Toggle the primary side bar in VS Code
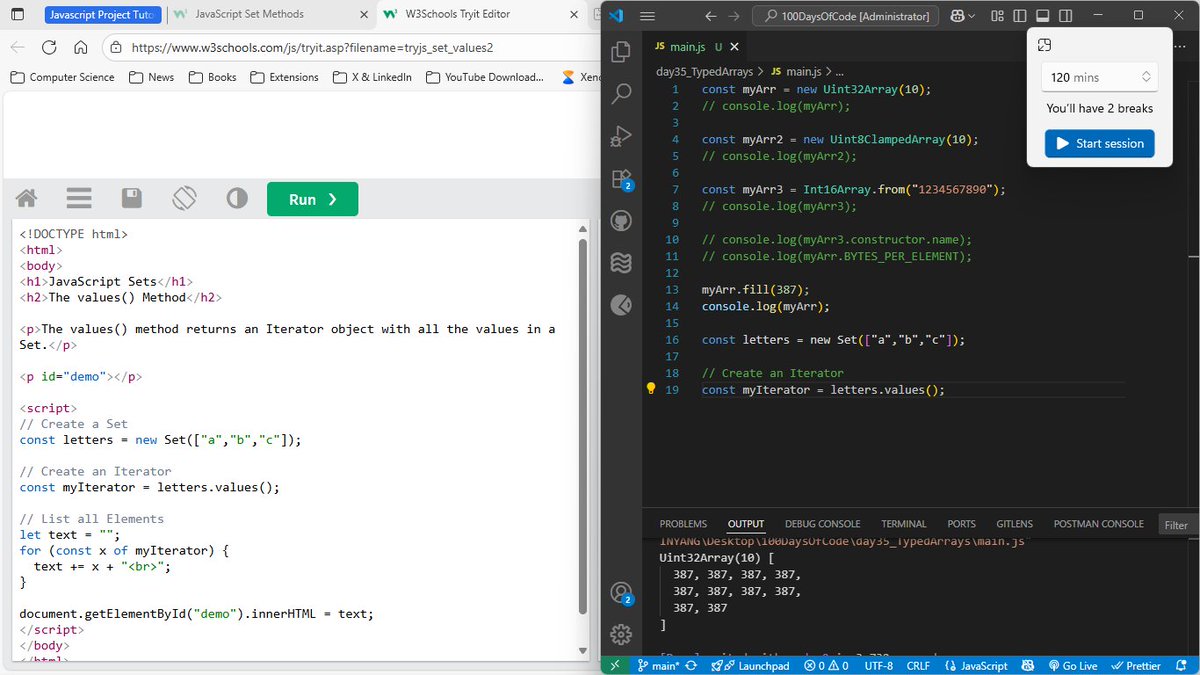Viewport: 1200px width, 675px height. [x=1020, y=16]
